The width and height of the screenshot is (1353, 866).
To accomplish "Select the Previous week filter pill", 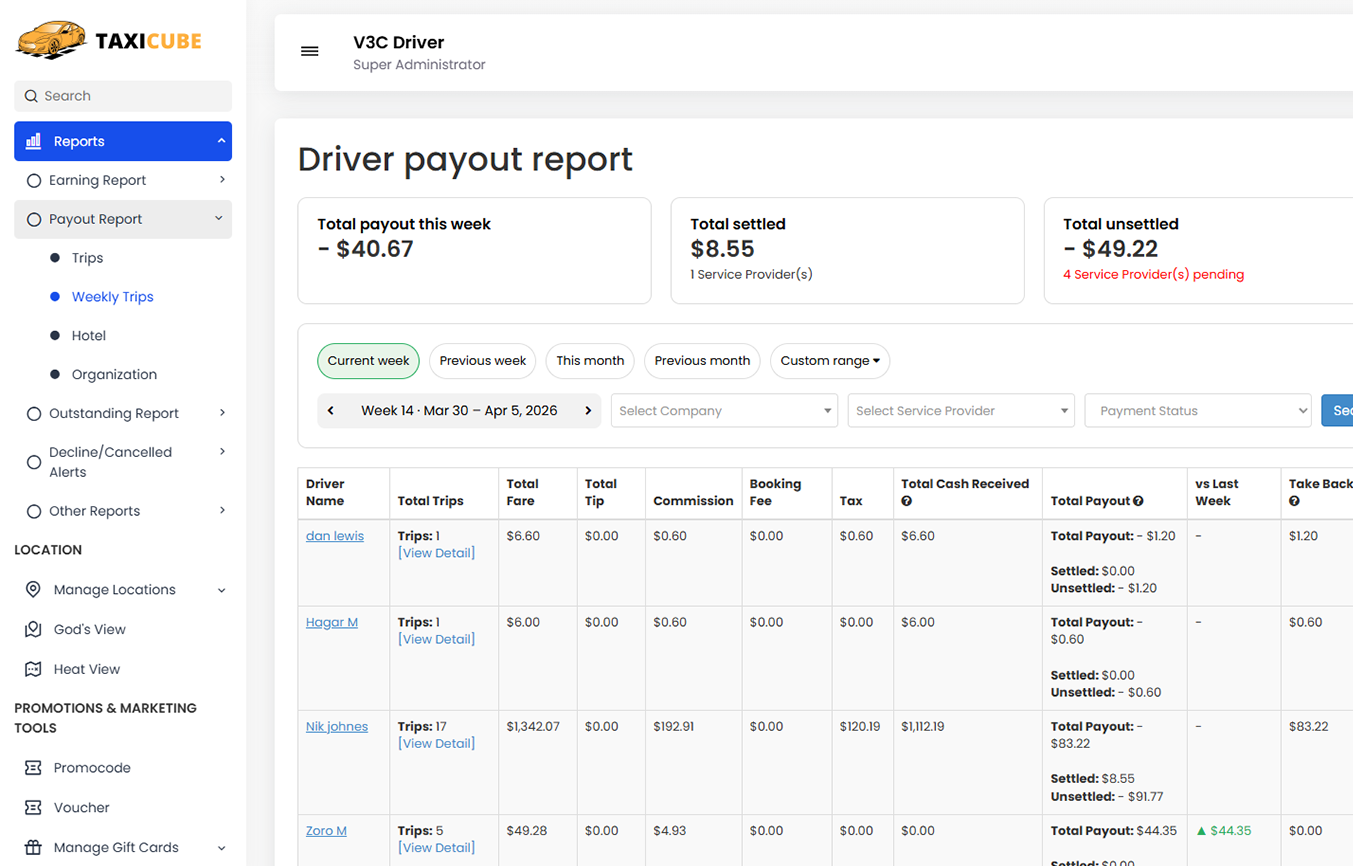I will (x=482, y=361).
